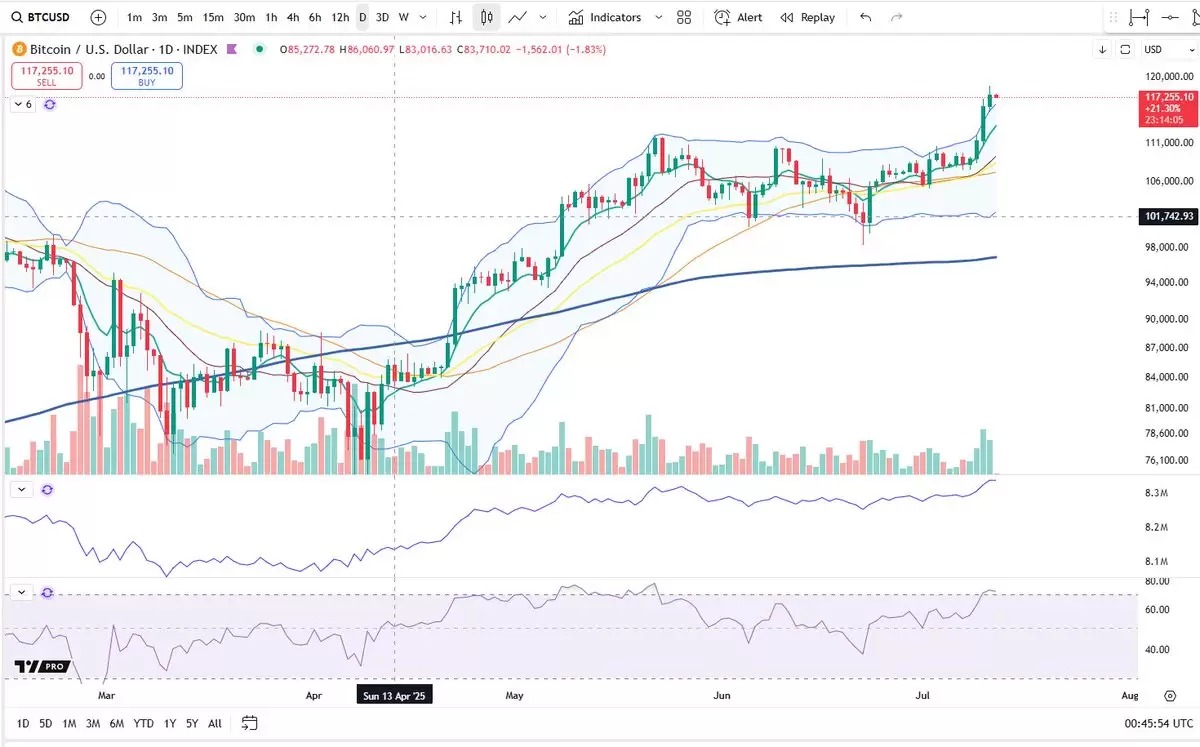The image size is (1200, 747).
Task: Set date range to 1D
Action: coord(22,723)
